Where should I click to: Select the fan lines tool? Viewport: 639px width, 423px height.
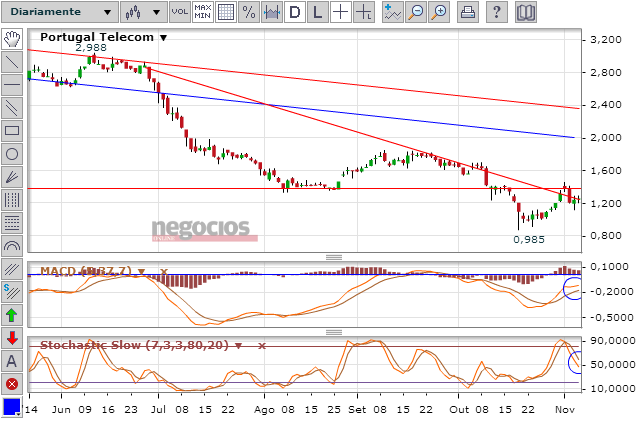coord(12,177)
